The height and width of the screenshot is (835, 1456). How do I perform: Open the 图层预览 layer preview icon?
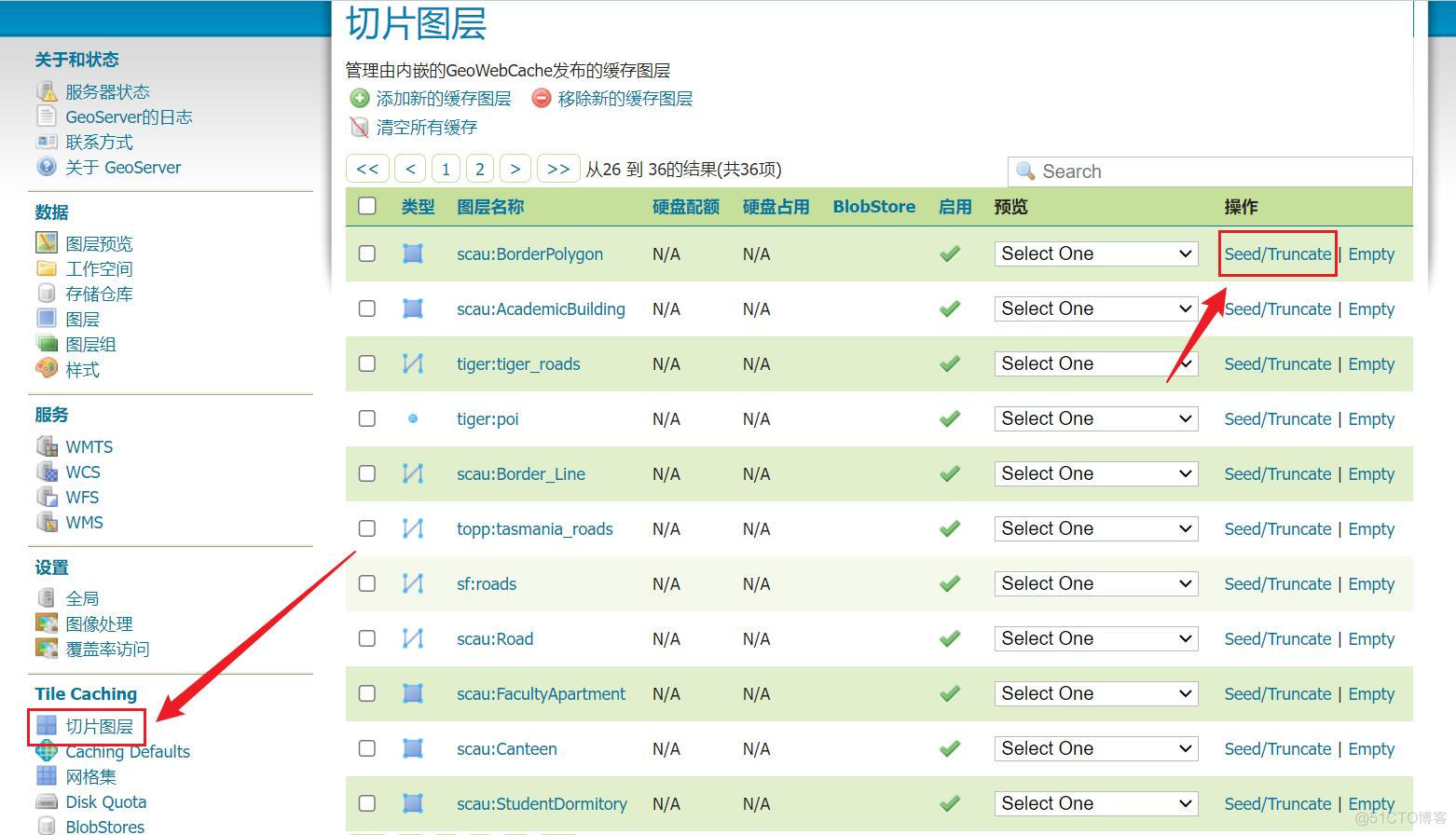click(47, 243)
